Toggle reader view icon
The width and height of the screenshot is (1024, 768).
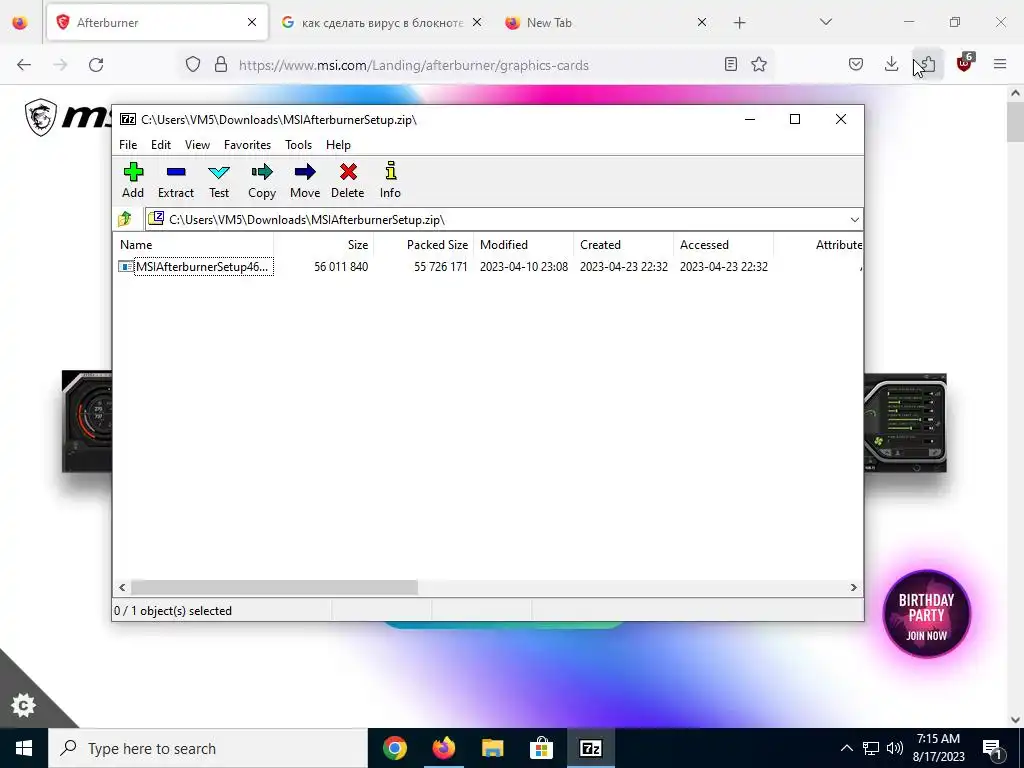731,64
